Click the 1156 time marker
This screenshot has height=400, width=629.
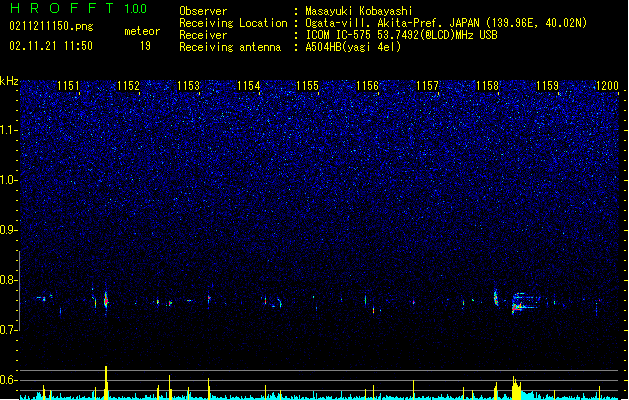[367, 86]
